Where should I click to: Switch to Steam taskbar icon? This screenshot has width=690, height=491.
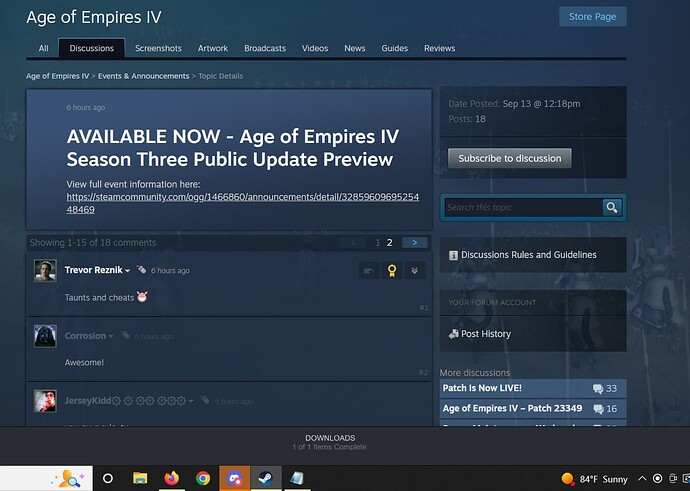pos(266,478)
